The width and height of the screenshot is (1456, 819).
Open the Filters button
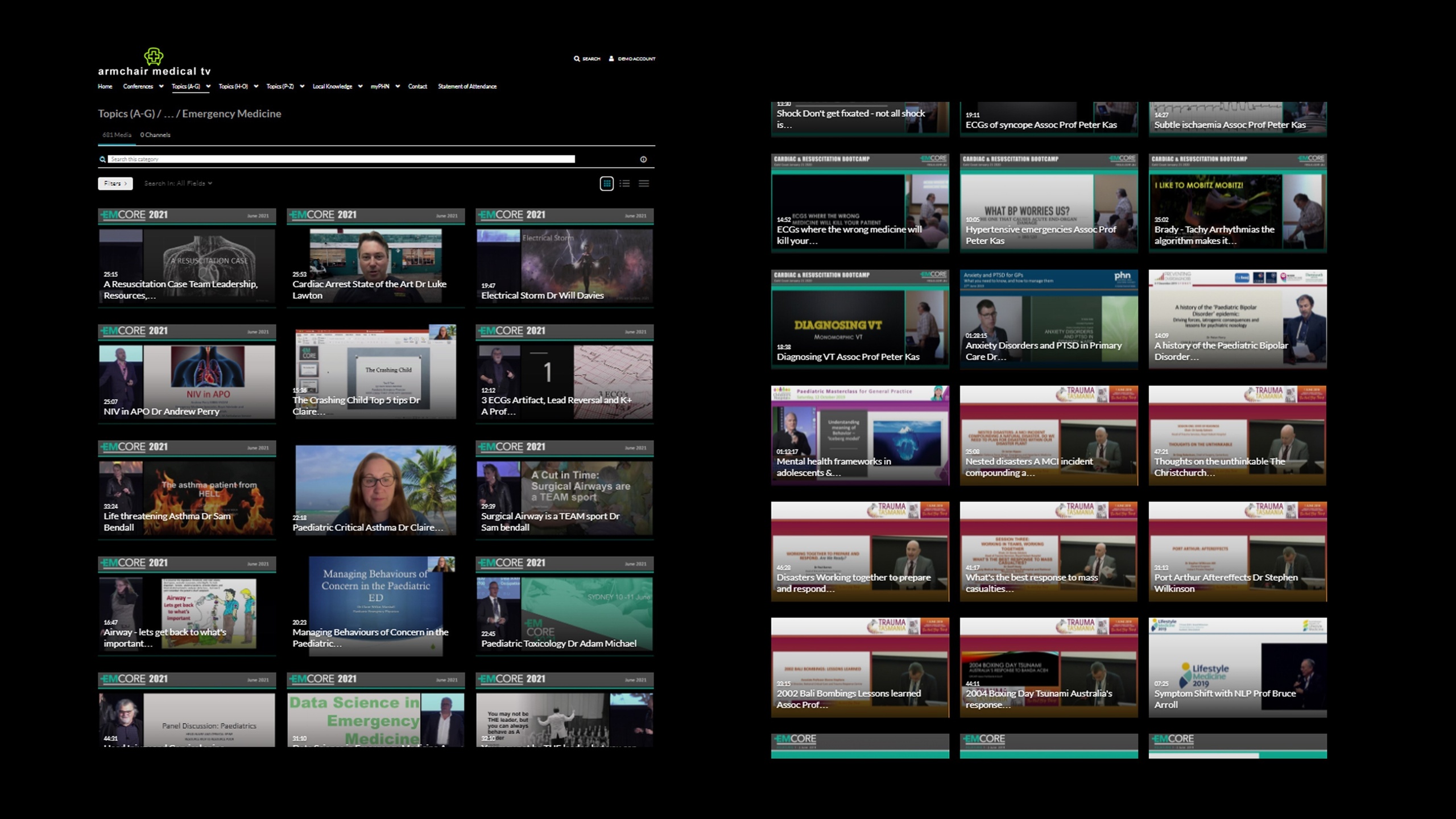click(x=115, y=184)
